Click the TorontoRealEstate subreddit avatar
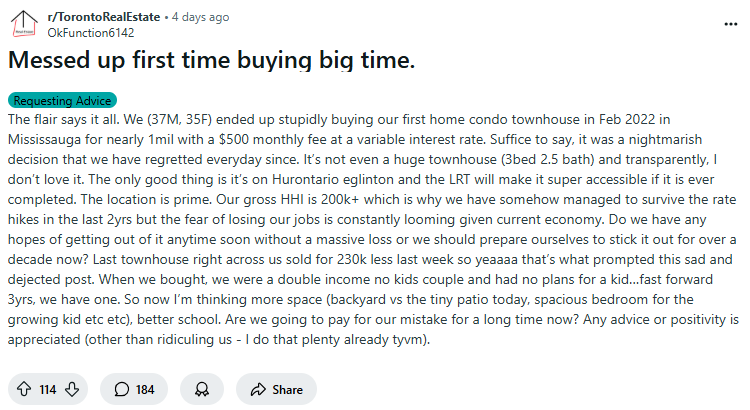The image size is (750, 410). click(24, 23)
